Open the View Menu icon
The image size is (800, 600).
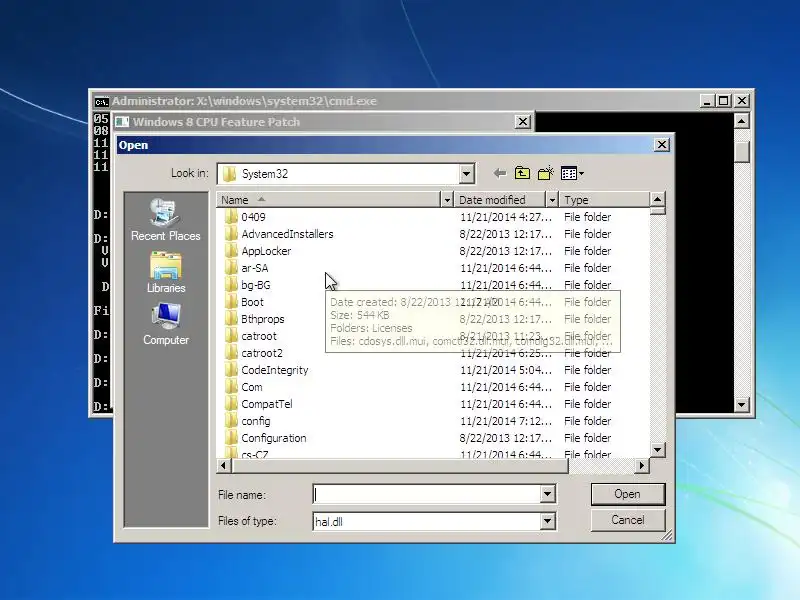point(571,173)
